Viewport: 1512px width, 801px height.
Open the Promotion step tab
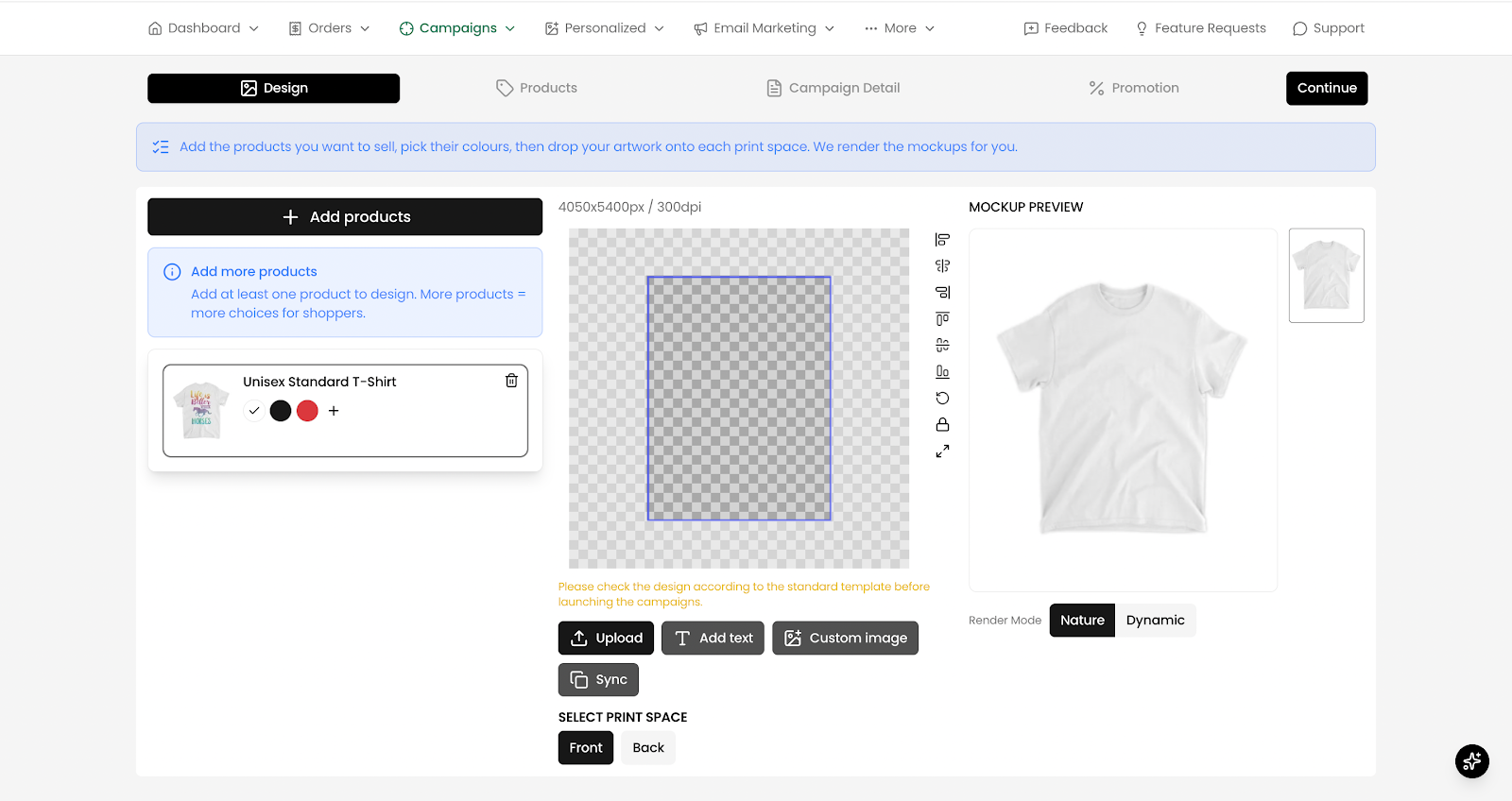1134,88
